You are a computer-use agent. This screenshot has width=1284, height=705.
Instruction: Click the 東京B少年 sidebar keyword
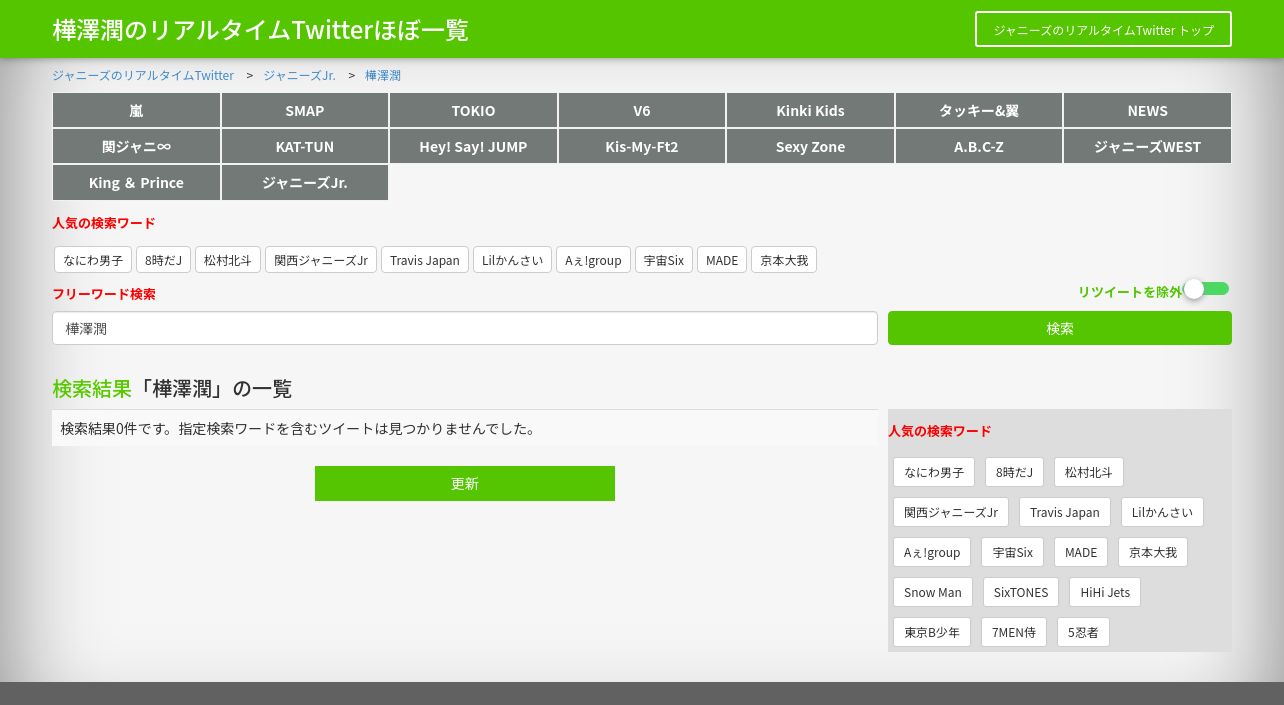pyautogui.click(x=932, y=632)
